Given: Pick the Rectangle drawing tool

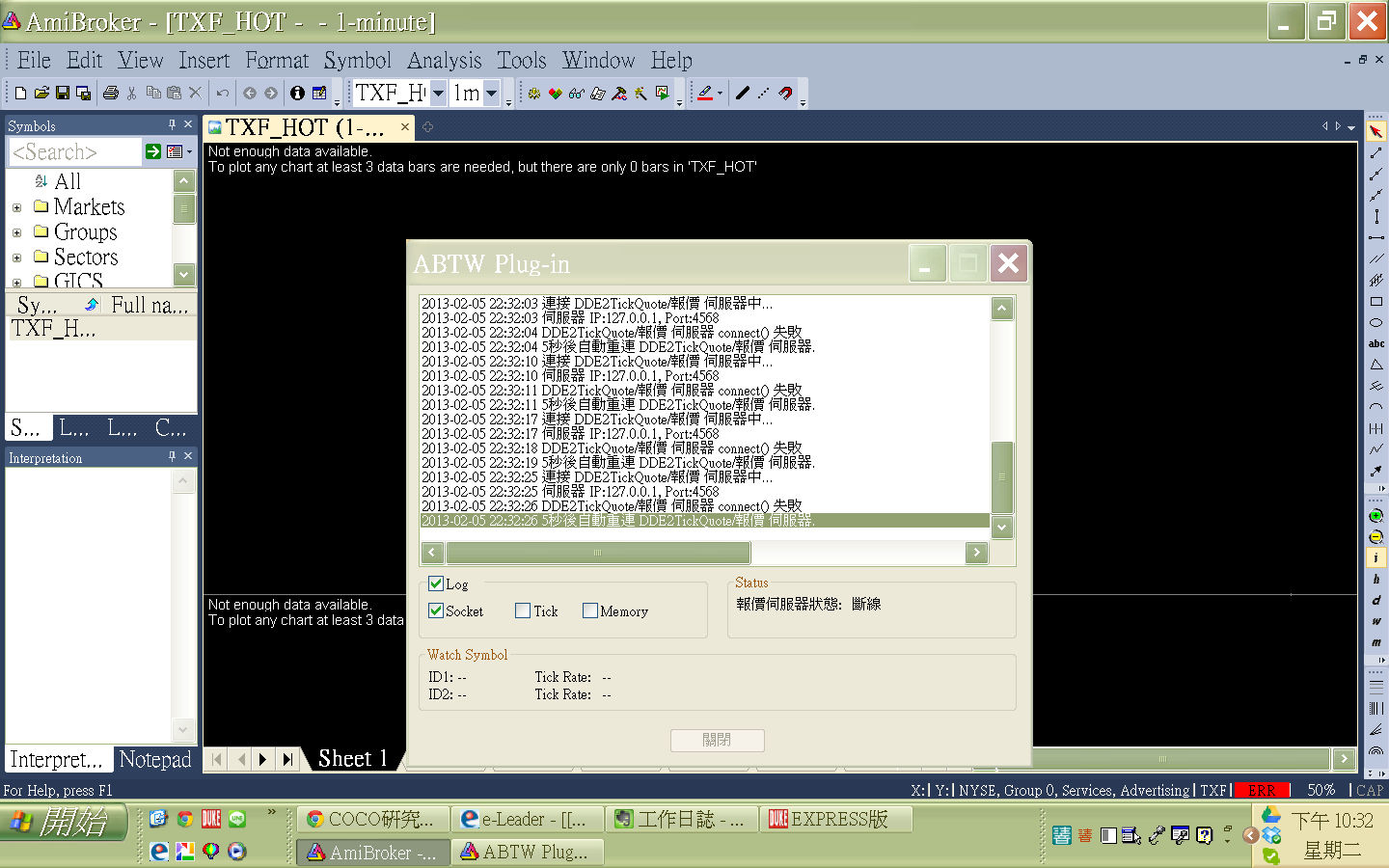Looking at the screenshot, I should pyautogui.click(x=1376, y=302).
